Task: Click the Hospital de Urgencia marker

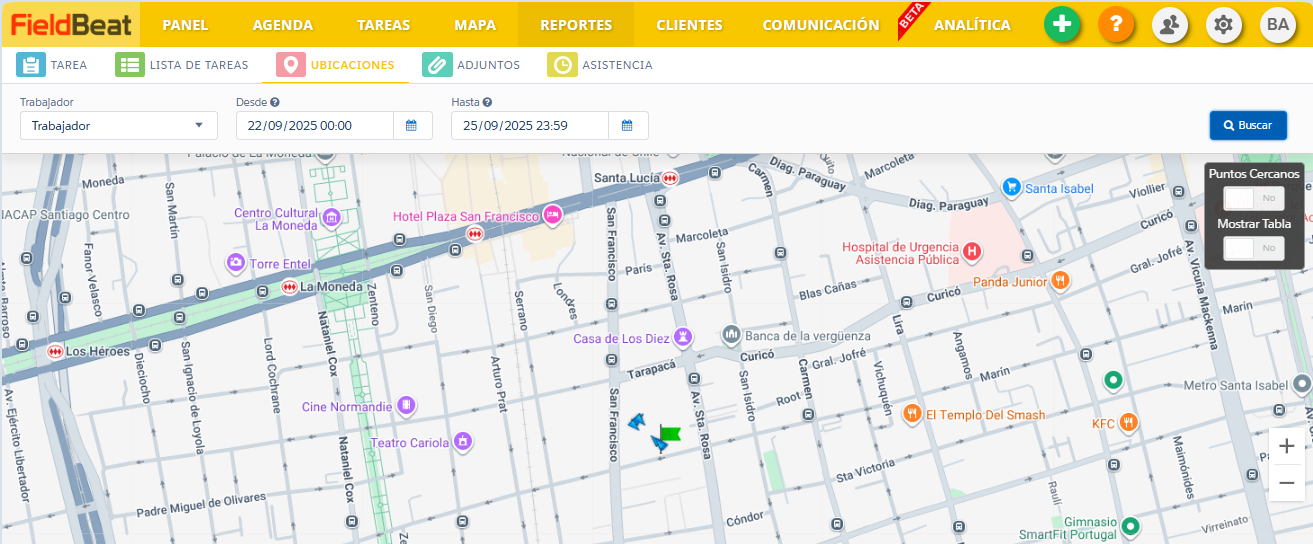Action: [x=971, y=251]
